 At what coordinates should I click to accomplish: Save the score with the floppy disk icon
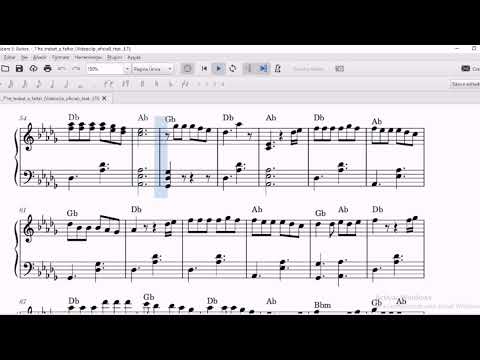tap(19, 69)
